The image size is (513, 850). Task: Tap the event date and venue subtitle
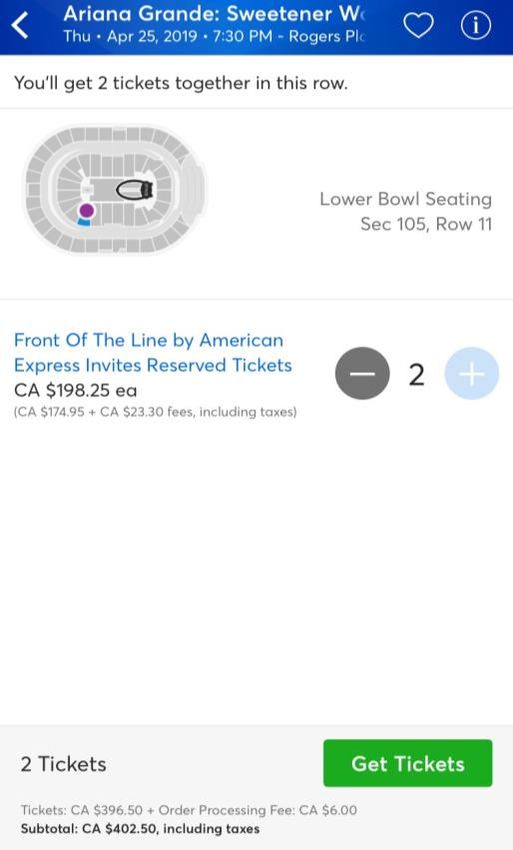215,36
